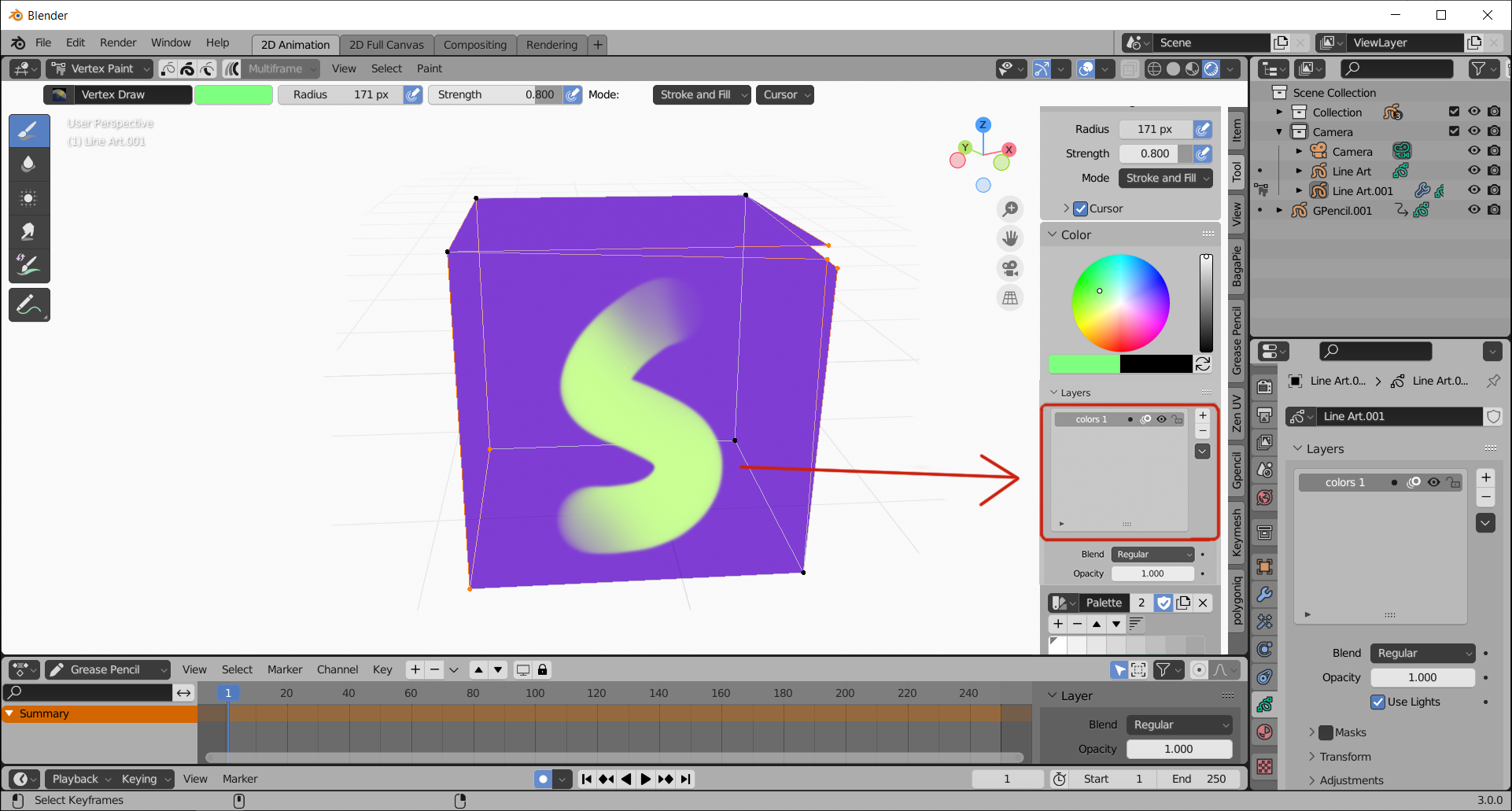Select the Replace vertex paint tool
The width and height of the screenshot is (1512, 811).
29,265
